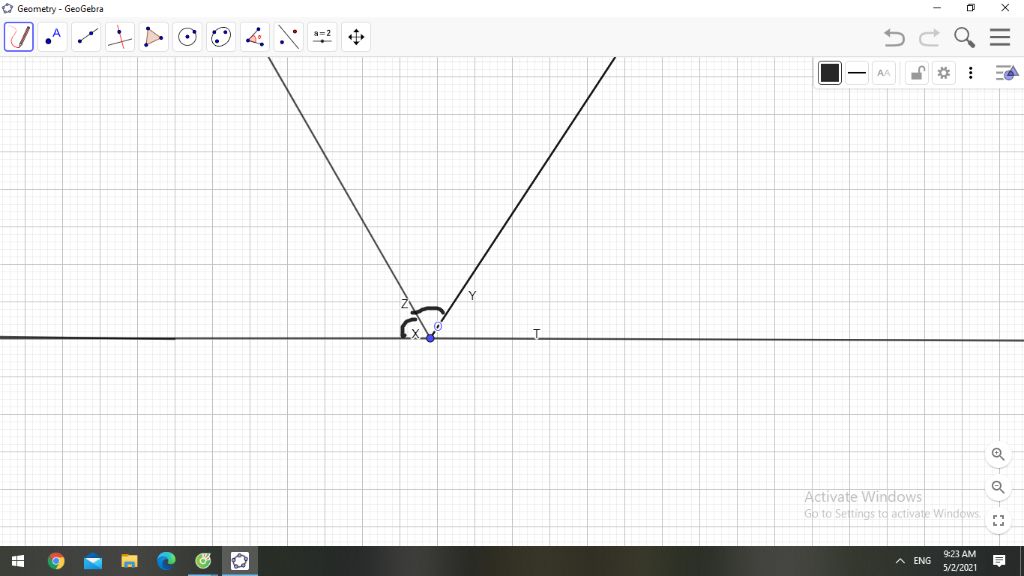Image resolution: width=1024 pixels, height=576 pixels.
Task: Click the GeoGebra taskbar icon
Action: click(240, 561)
